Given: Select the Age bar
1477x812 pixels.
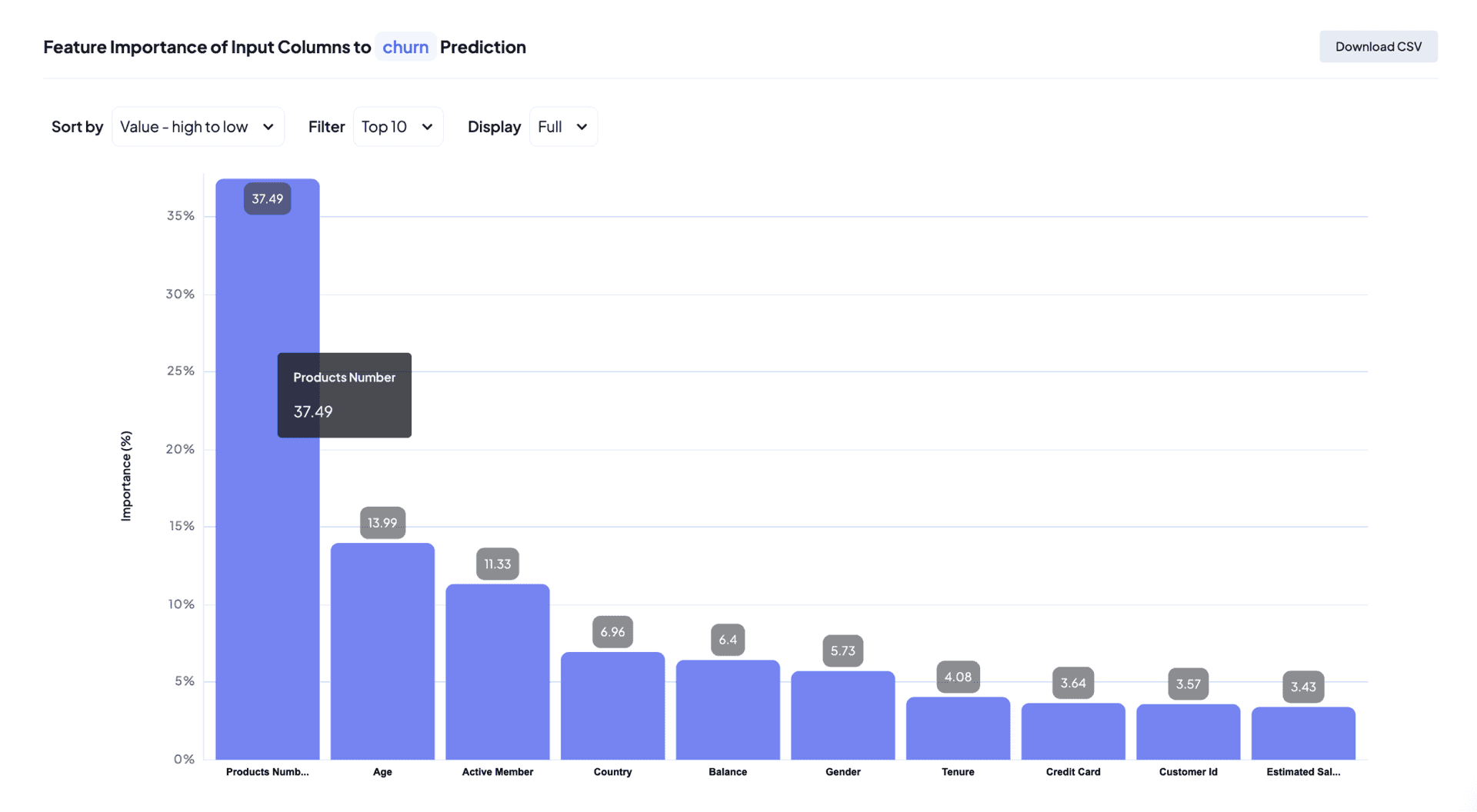Looking at the screenshot, I should [x=382, y=654].
